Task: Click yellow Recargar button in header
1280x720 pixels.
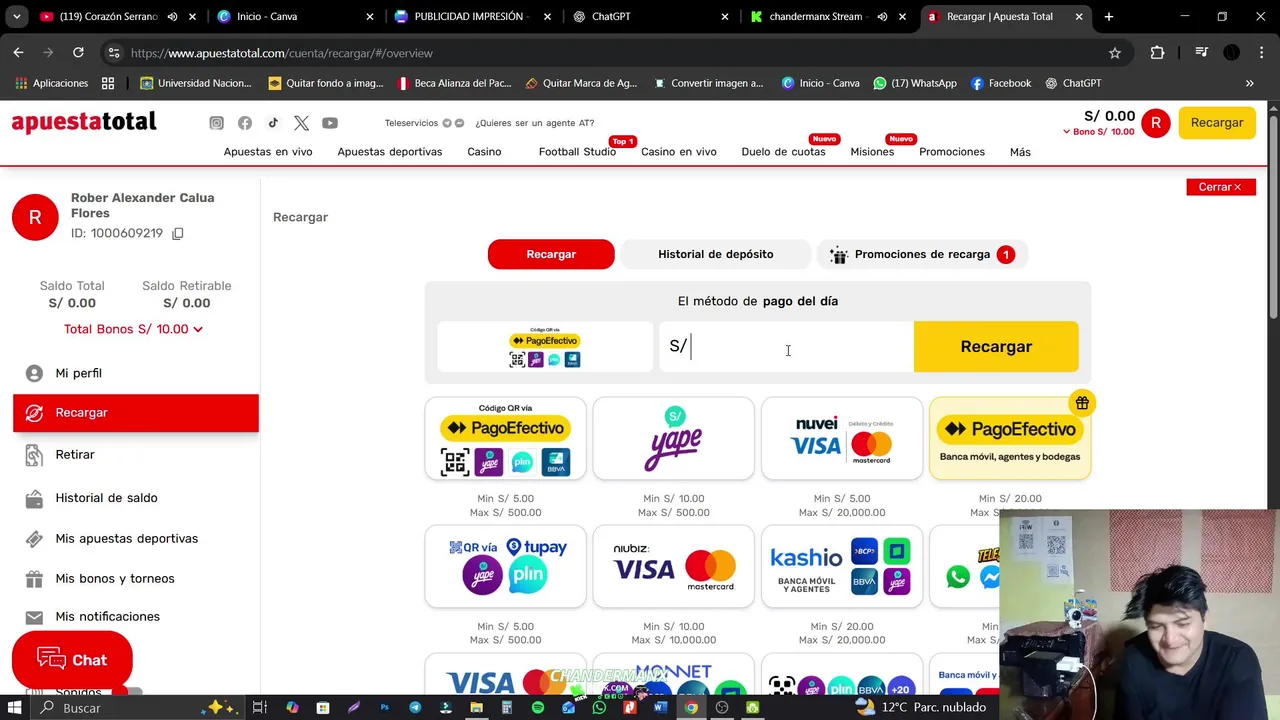Action: tap(1217, 123)
